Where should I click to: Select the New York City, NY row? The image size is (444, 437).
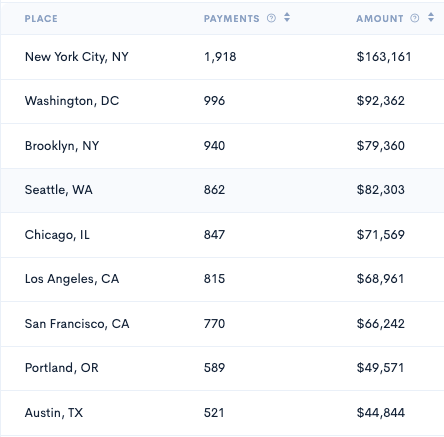222,57
